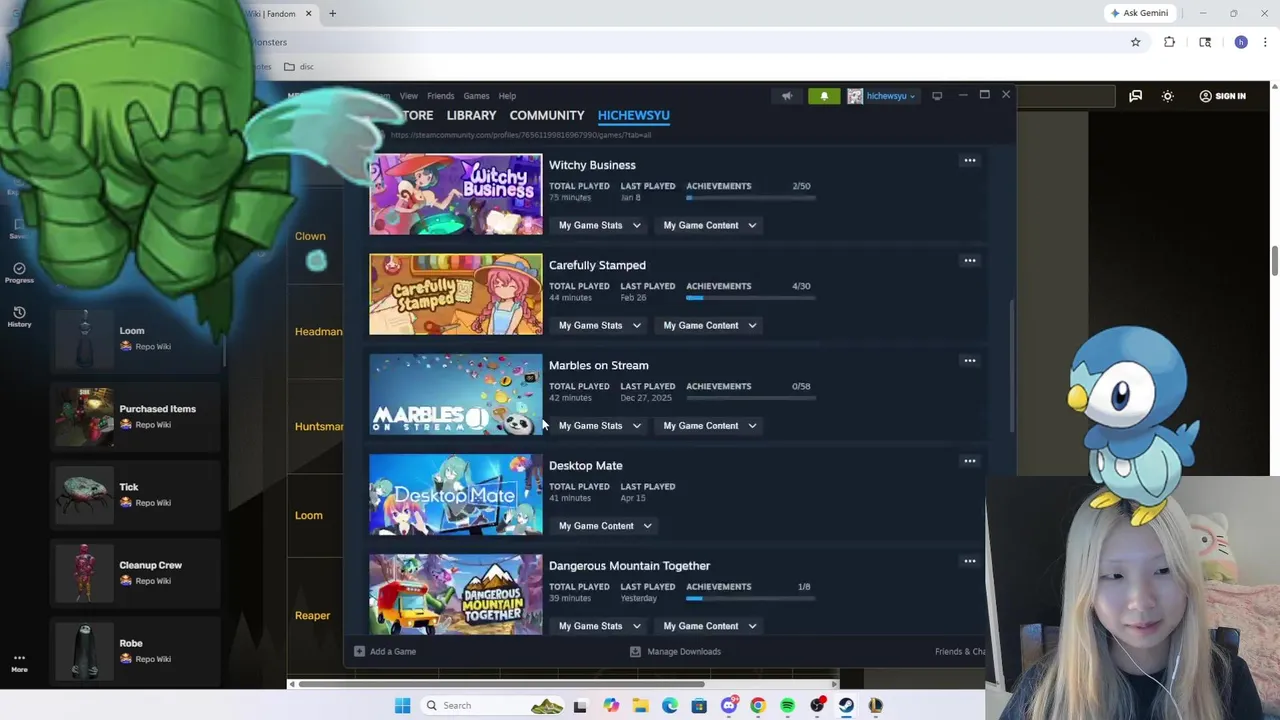Open Fandom discussions chat icon

[x=1135, y=96]
